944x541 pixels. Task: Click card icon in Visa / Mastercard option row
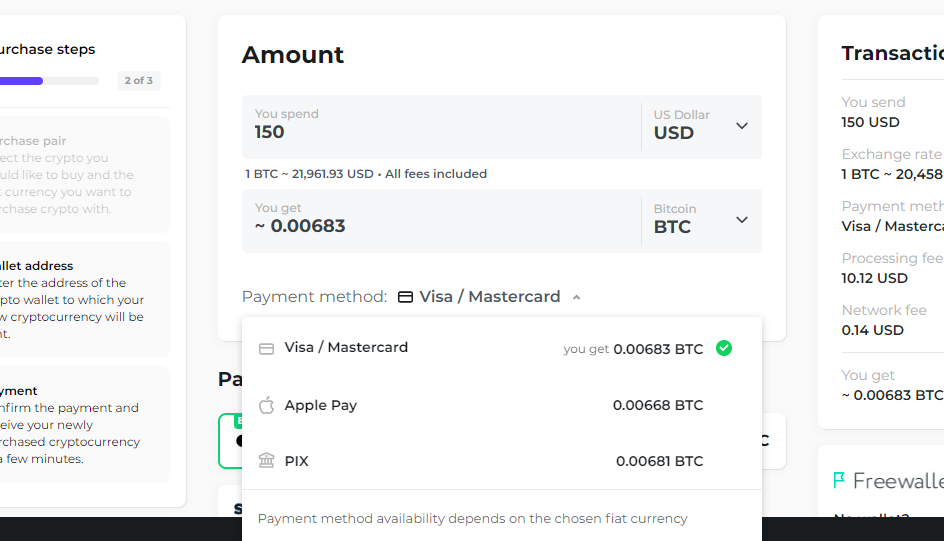[x=266, y=348]
